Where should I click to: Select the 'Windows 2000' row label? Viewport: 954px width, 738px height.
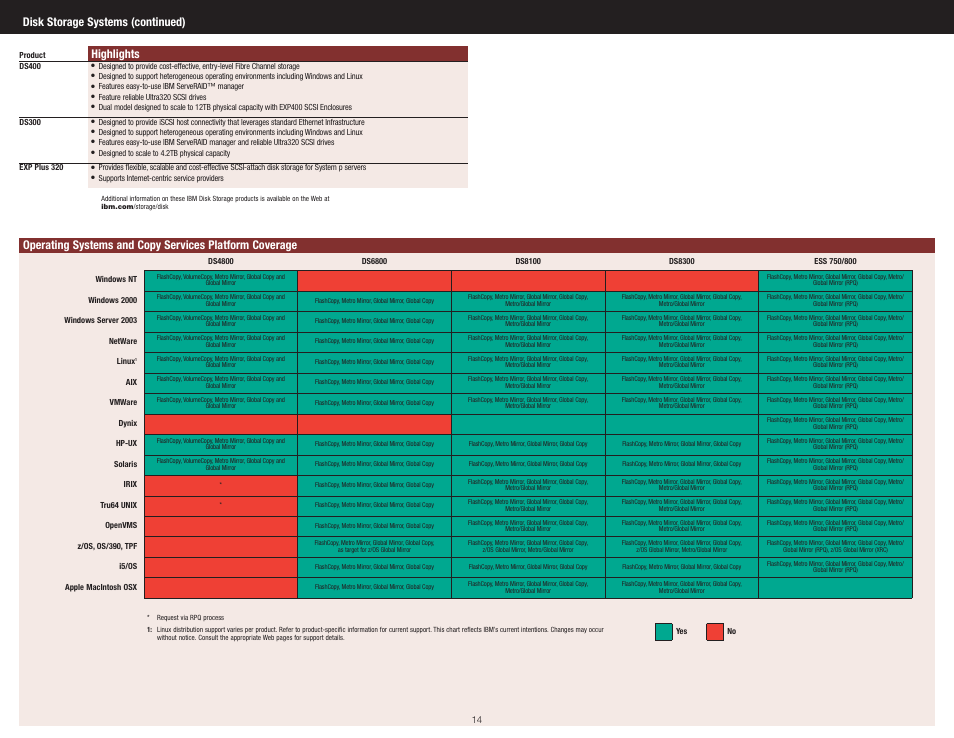click(x=112, y=300)
